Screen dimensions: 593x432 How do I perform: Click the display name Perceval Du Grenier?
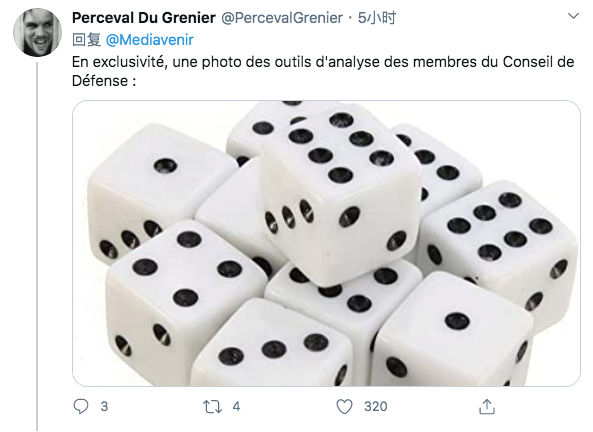[144, 18]
